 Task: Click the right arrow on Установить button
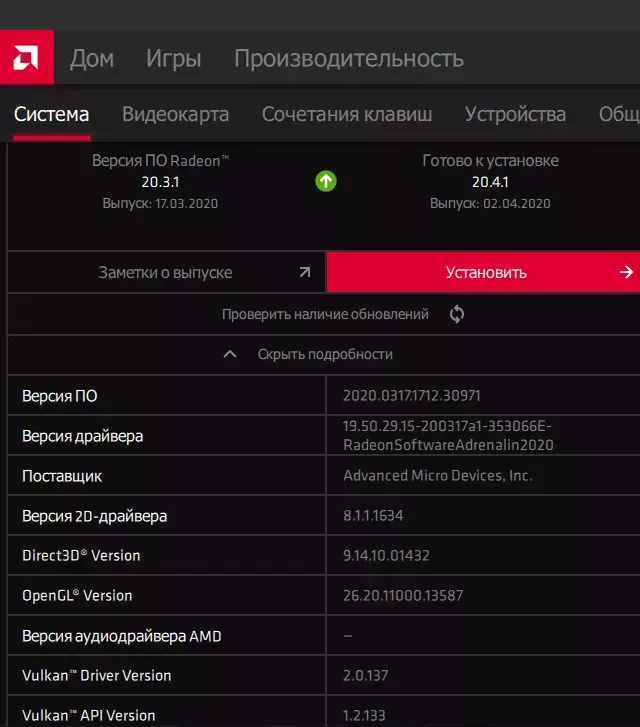pyautogui.click(x=626, y=272)
